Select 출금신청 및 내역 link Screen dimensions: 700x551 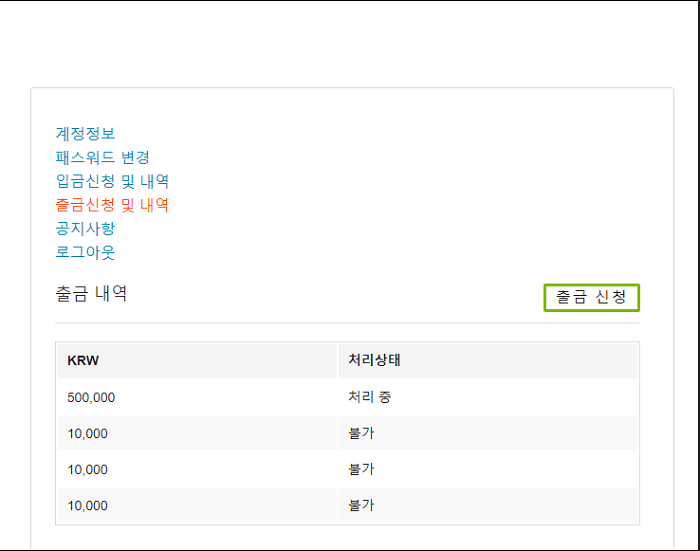pyautogui.click(x=112, y=205)
